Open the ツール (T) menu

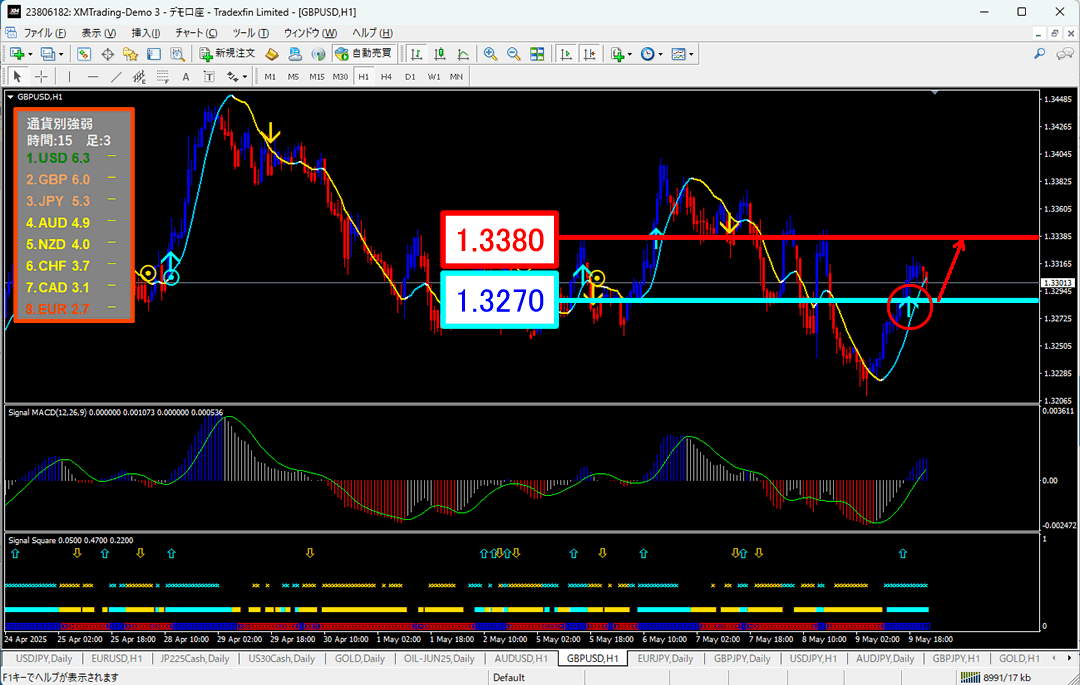250,32
